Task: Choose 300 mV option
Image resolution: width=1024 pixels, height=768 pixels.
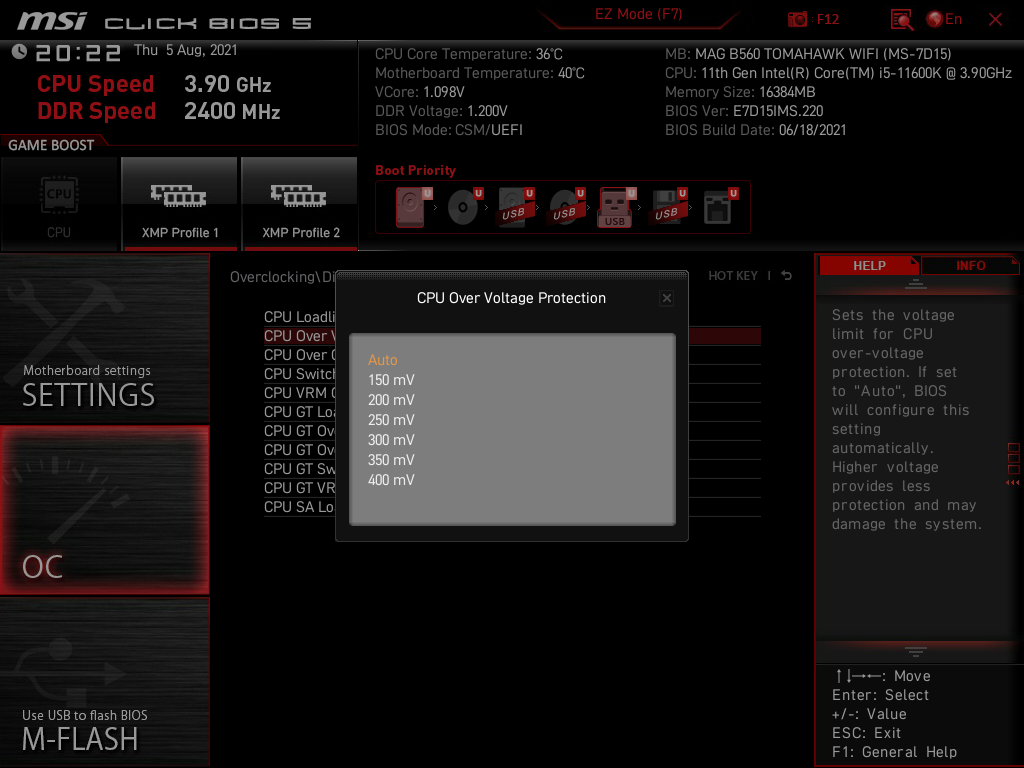Action: coord(391,440)
